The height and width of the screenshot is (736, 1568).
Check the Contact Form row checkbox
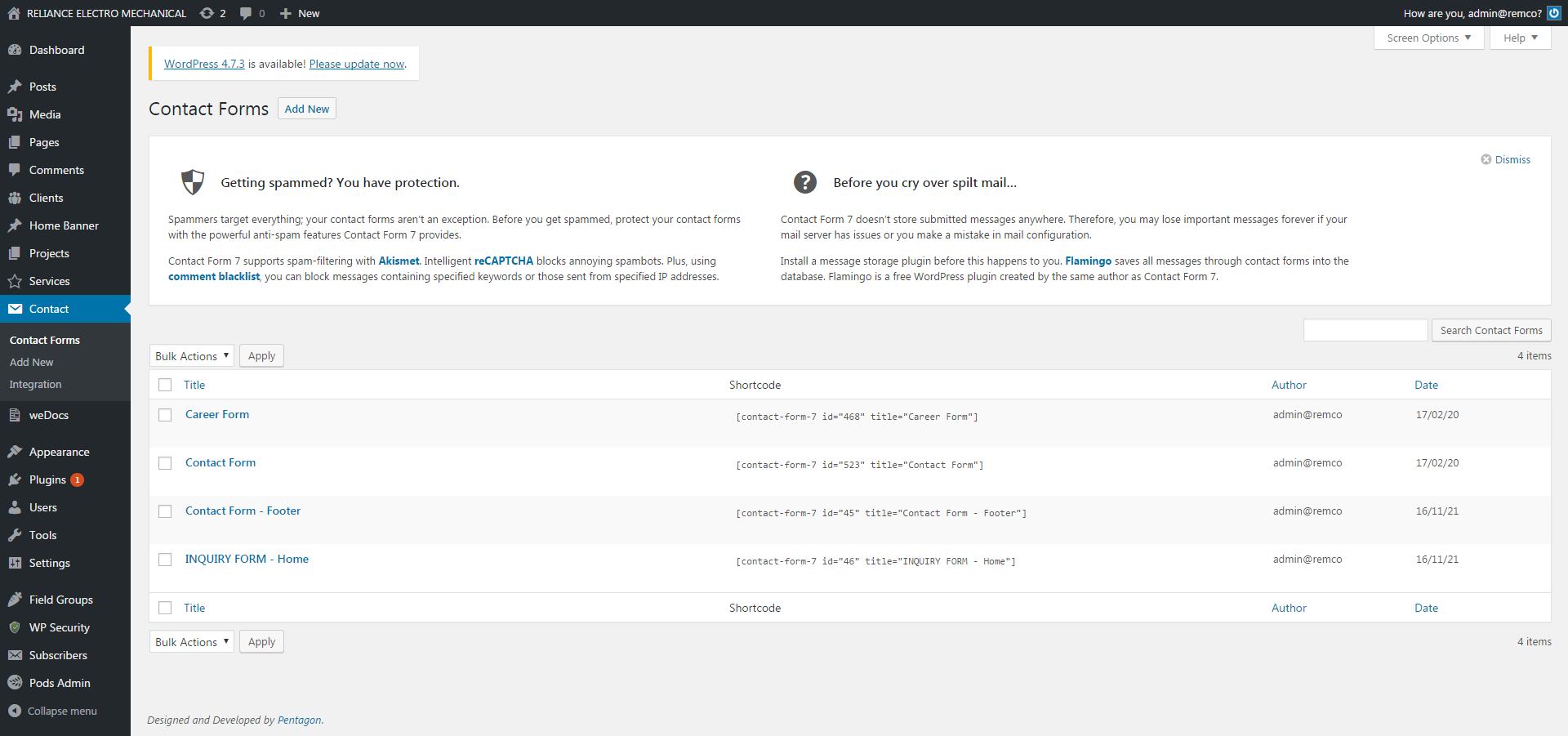point(165,463)
